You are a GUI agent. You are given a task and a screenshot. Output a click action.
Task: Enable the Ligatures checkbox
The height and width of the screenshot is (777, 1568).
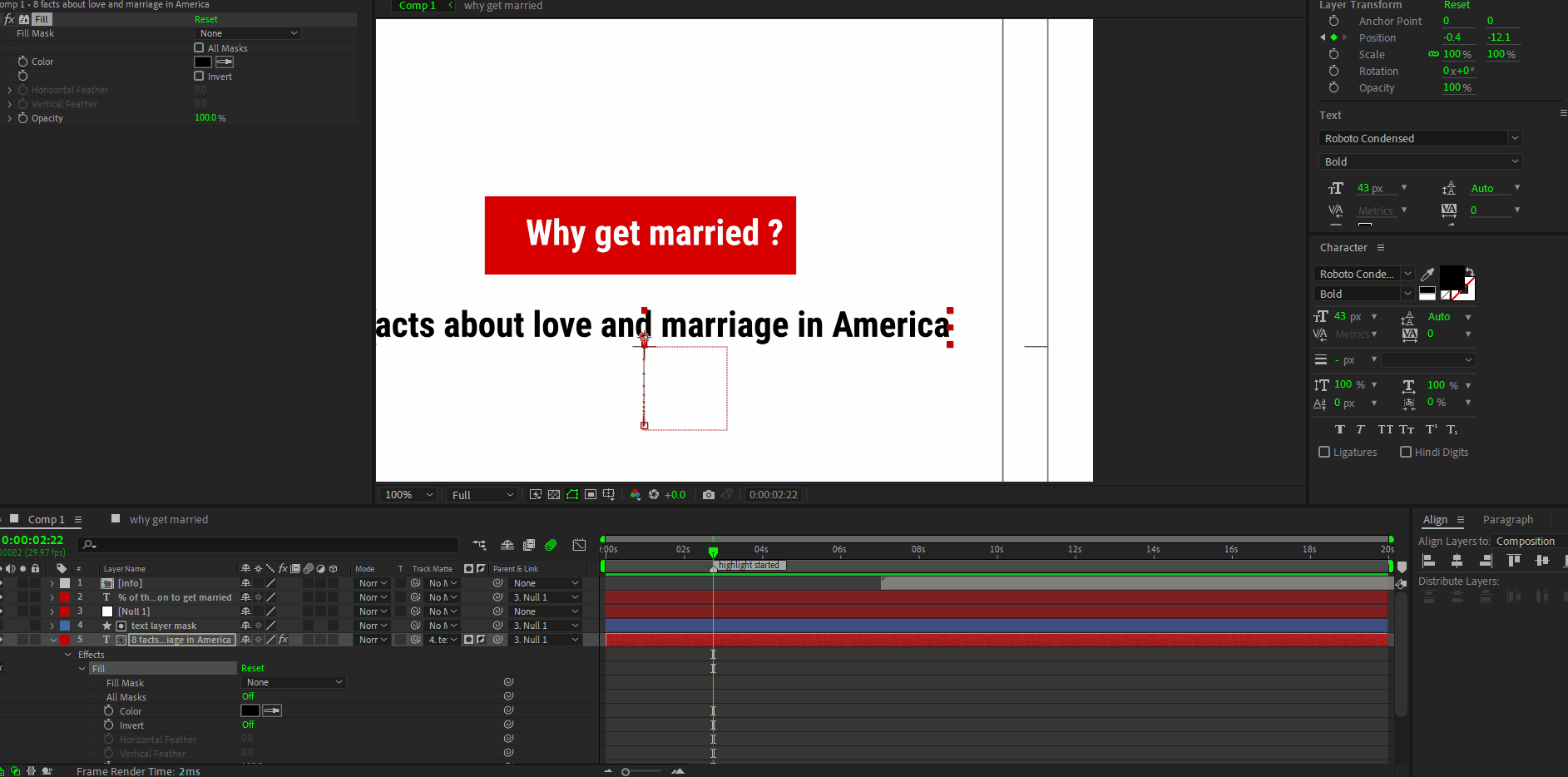1324,452
